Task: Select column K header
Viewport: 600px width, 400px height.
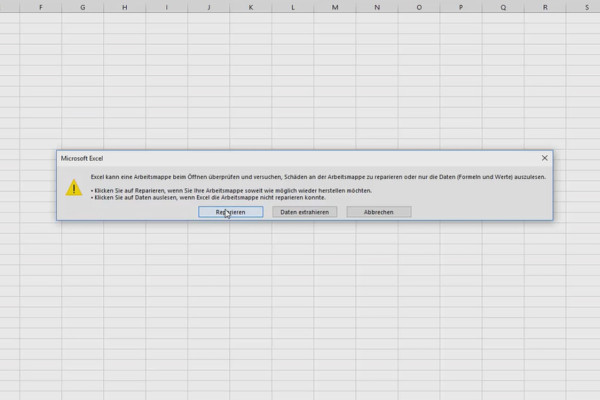Action: click(251, 7)
